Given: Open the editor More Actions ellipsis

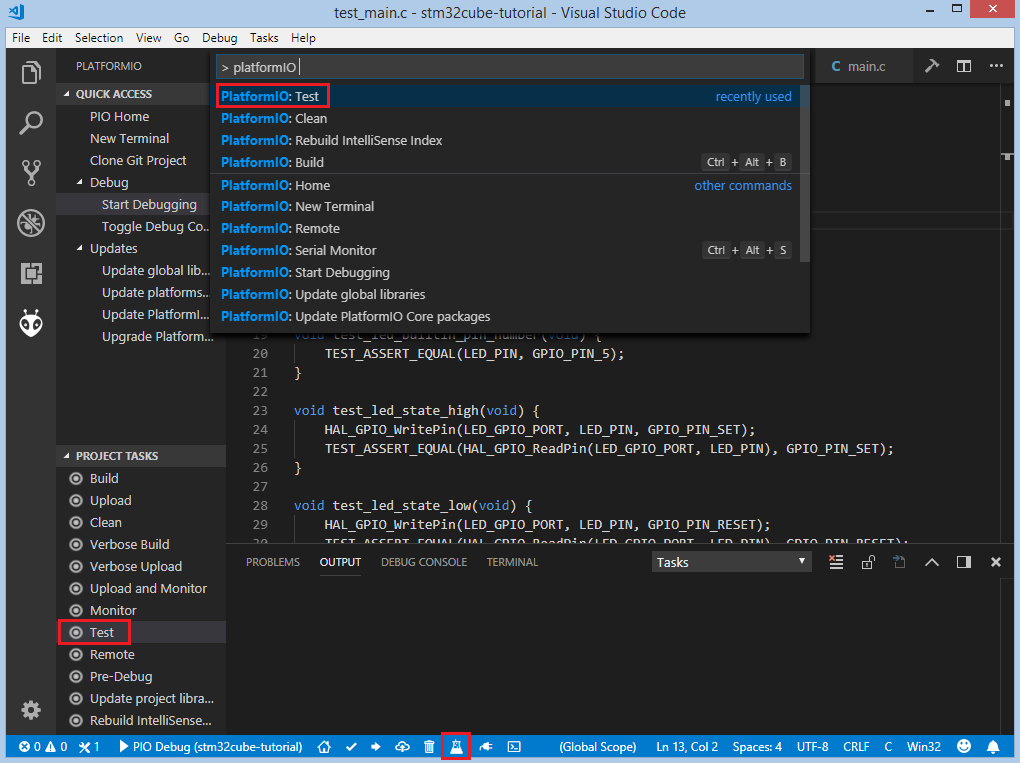Looking at the screenshot, I should [x=996, y=66].
